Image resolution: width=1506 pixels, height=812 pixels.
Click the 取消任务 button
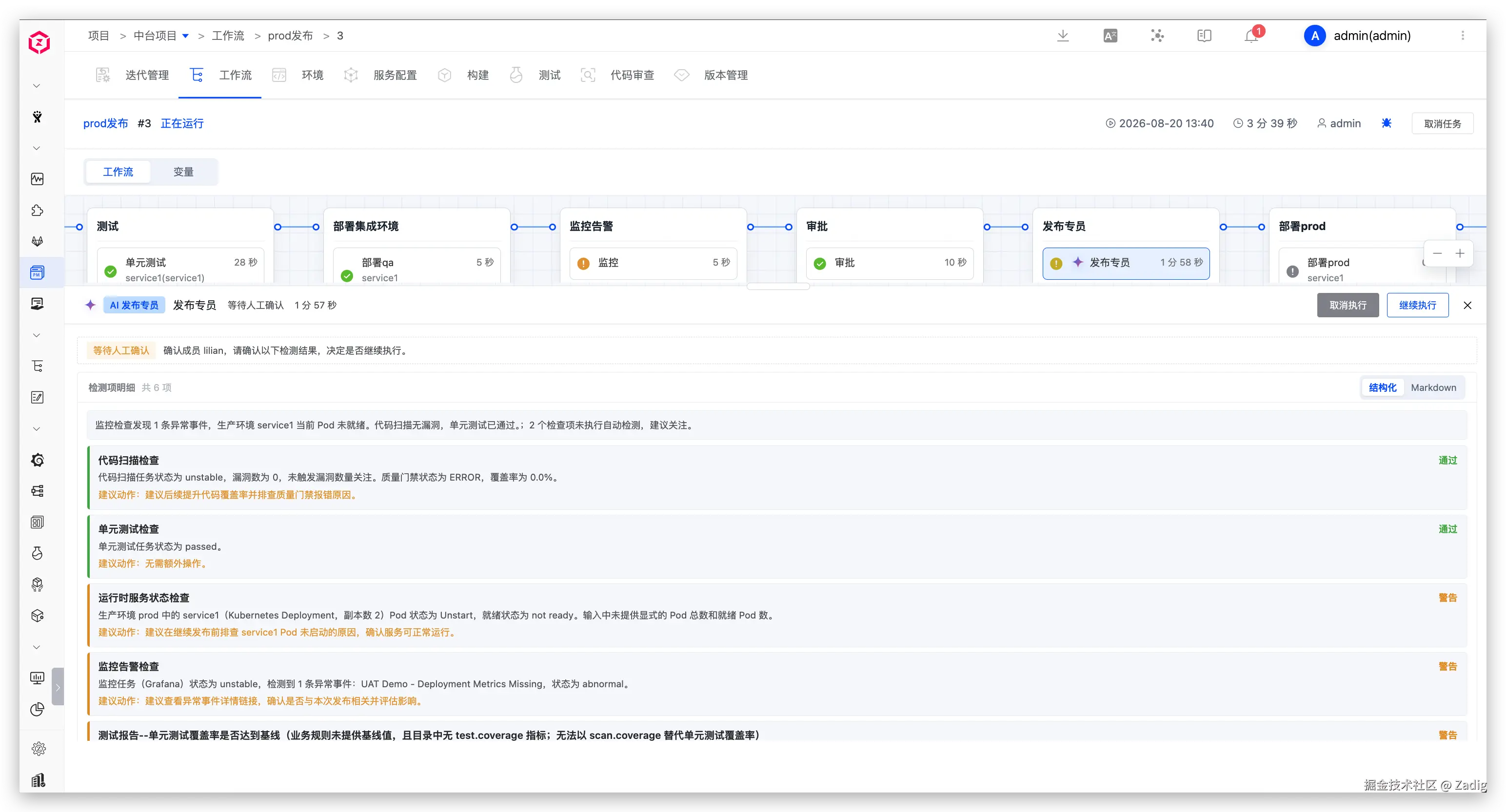1442,123
